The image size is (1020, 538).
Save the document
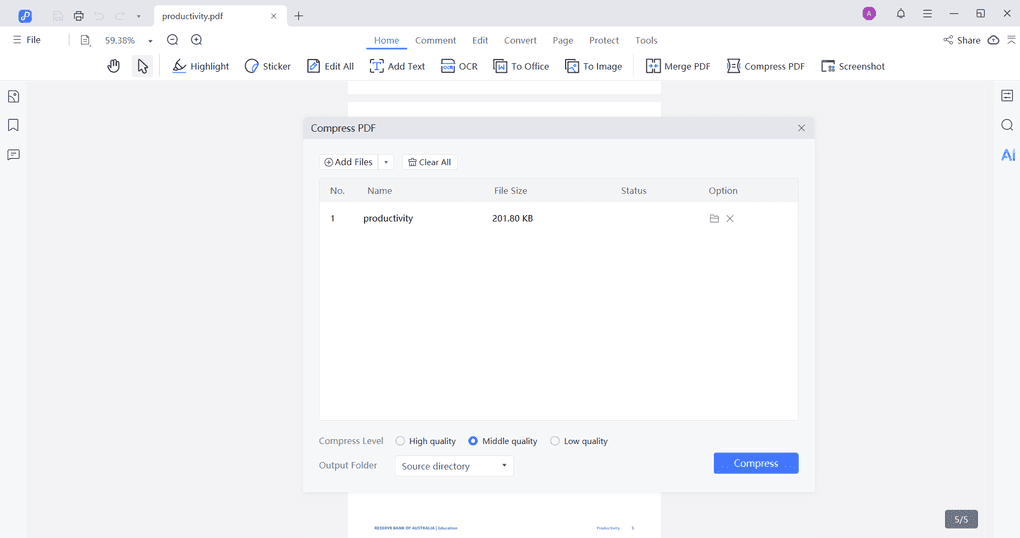point(58,16)
